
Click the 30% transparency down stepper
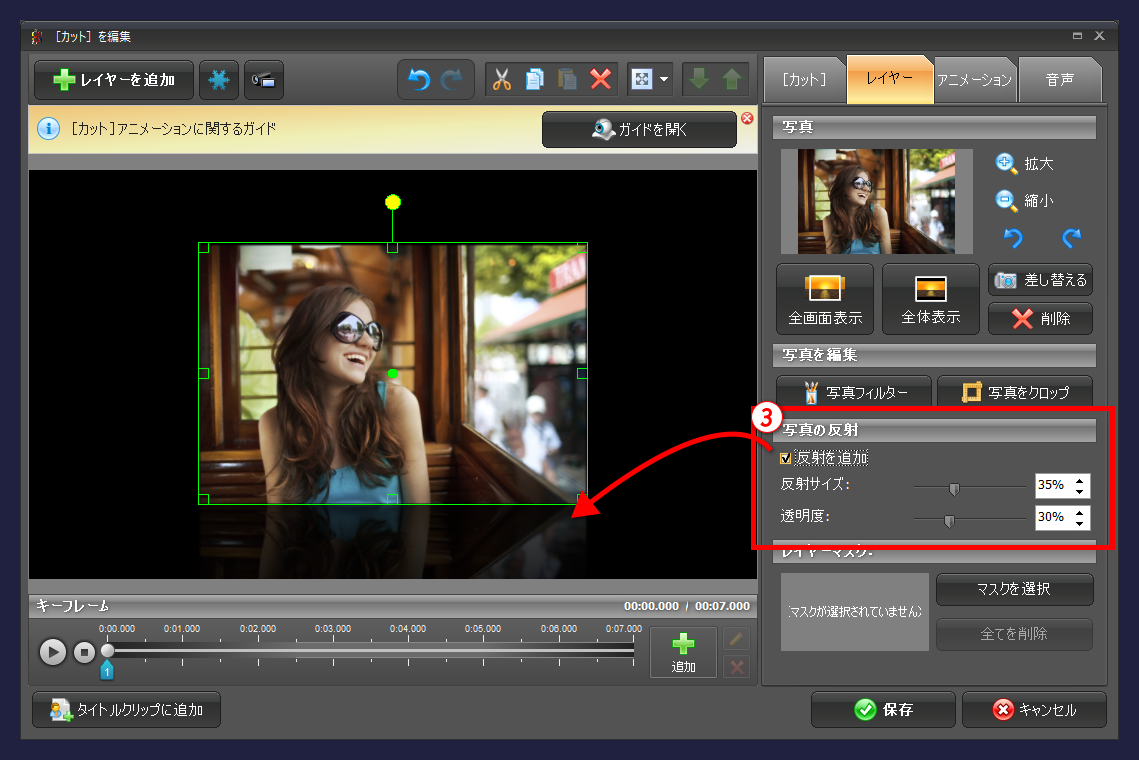point(1078,523)
